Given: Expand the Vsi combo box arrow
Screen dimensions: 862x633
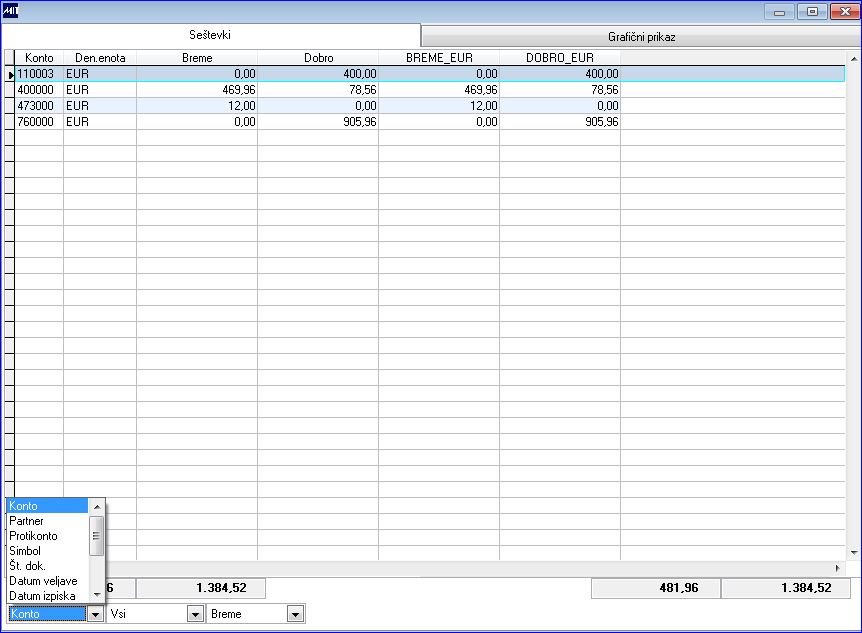Looking at the screenshot, I should point(195,614).
